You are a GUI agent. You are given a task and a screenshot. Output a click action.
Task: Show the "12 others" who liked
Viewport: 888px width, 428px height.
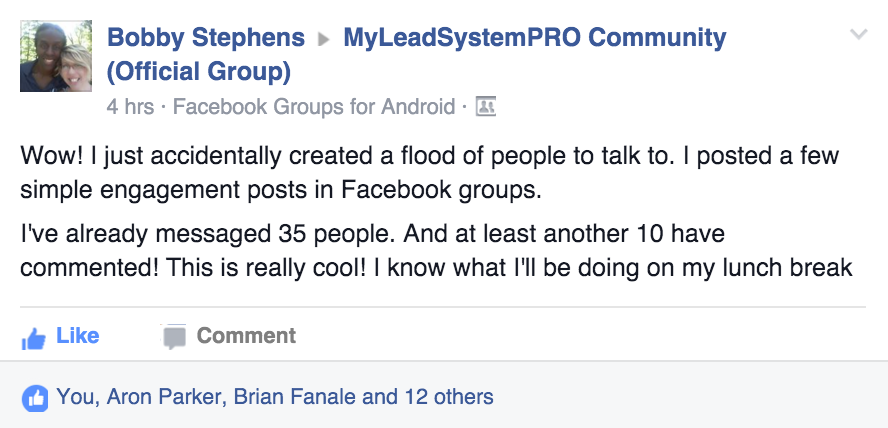[449, 396]
